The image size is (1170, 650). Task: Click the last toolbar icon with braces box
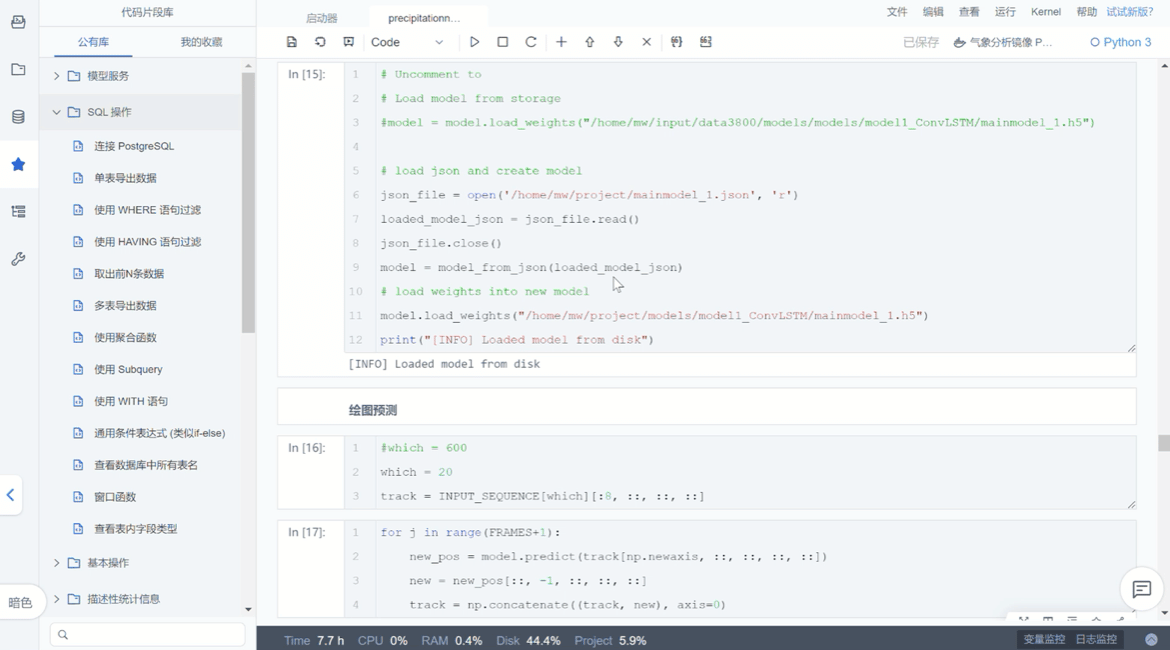coord(705,43)
